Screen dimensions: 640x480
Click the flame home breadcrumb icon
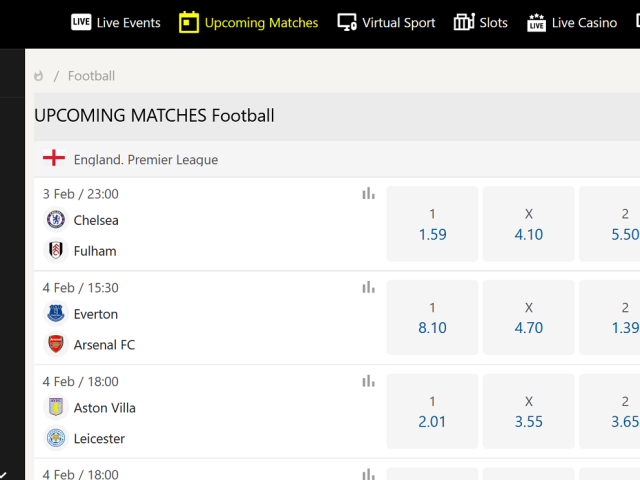(39, 76)
